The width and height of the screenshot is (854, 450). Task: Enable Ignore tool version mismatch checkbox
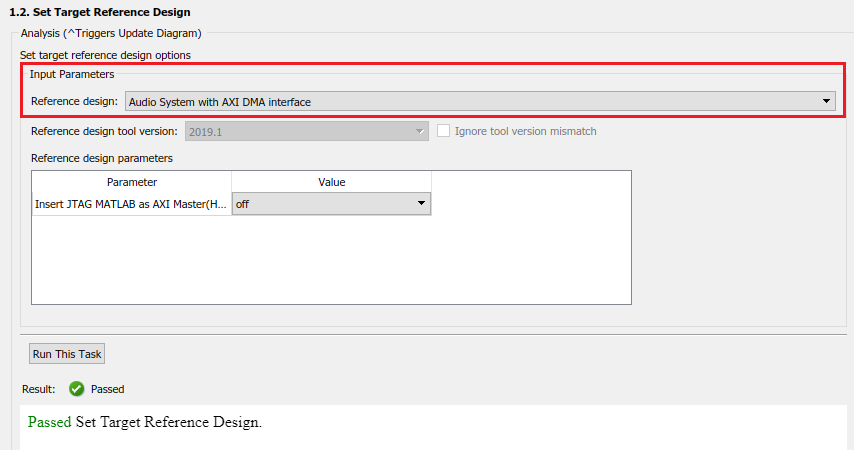pyautogui.click(x=444, y=131)
